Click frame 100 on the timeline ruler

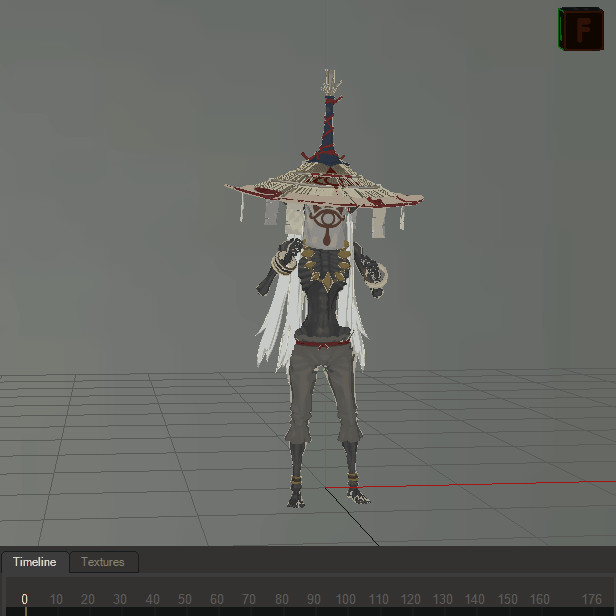click(345, 600)
